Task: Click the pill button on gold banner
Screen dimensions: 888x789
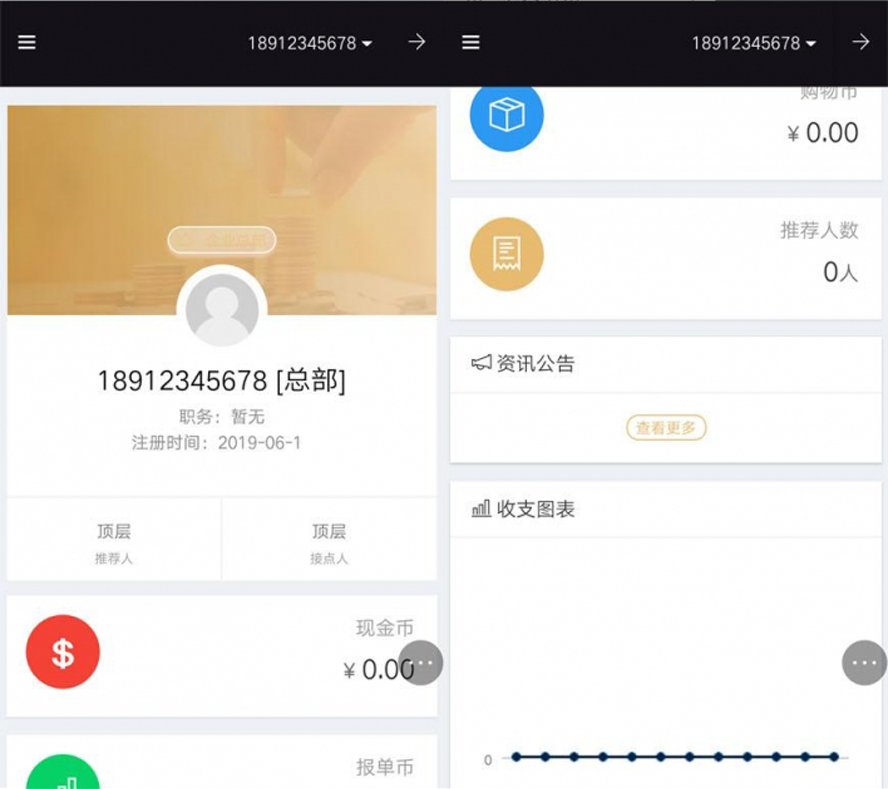Action: click(x=222, y=240)
